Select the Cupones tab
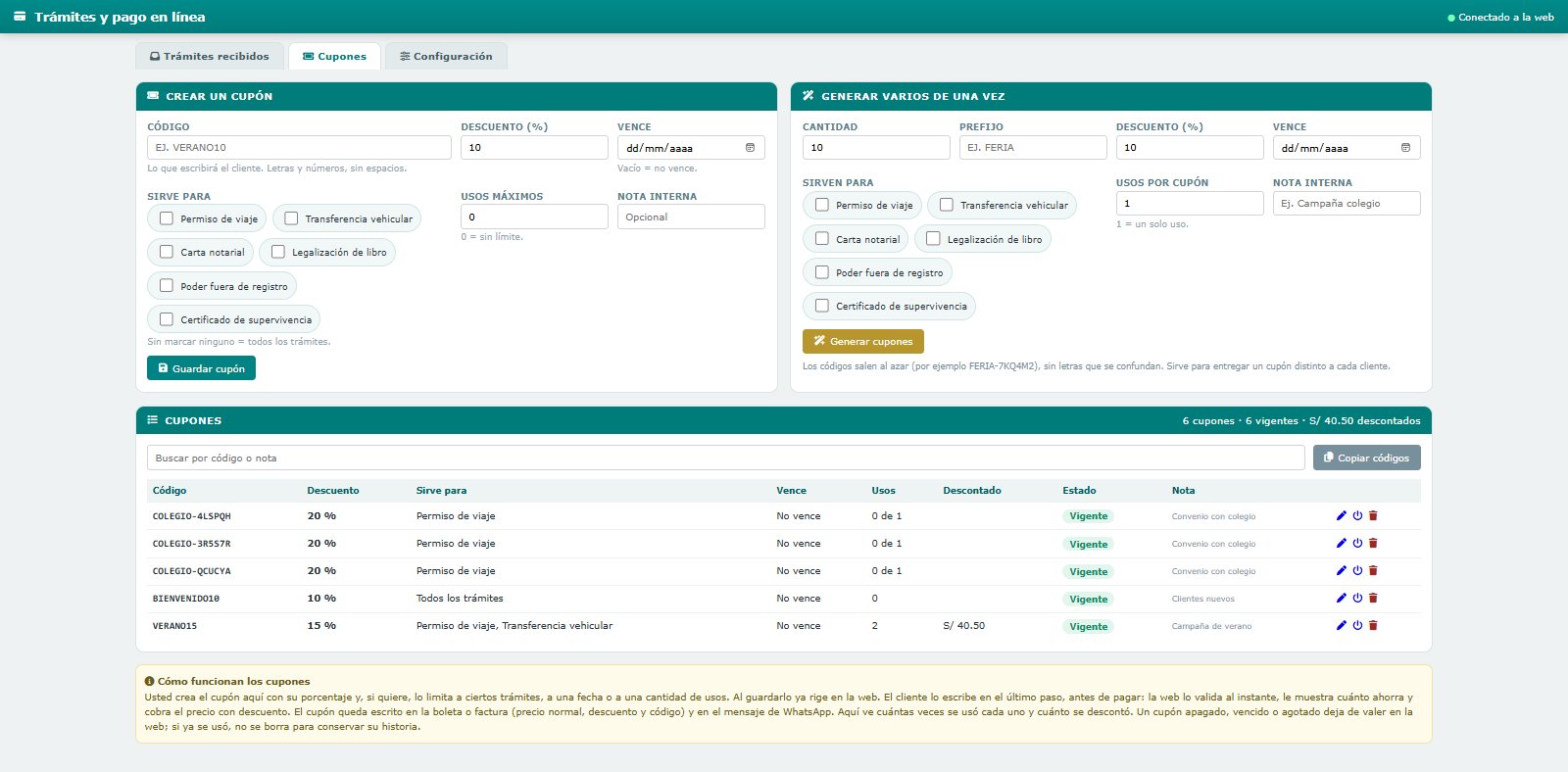 (334, 56)
